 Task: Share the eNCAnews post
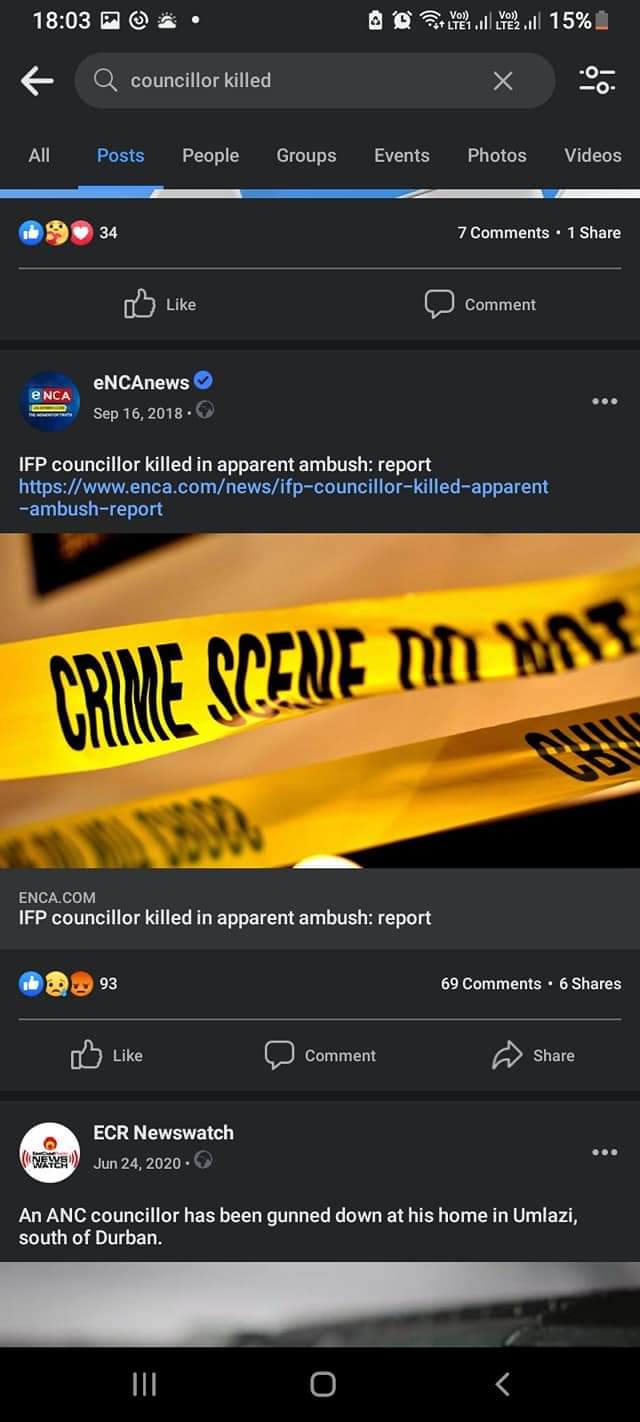coord(533,1055)
